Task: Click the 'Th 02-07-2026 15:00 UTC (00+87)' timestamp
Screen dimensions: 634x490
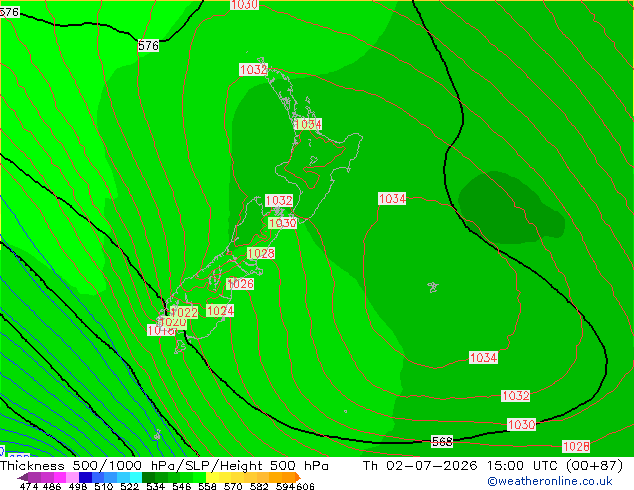Action: coord(492,466)
